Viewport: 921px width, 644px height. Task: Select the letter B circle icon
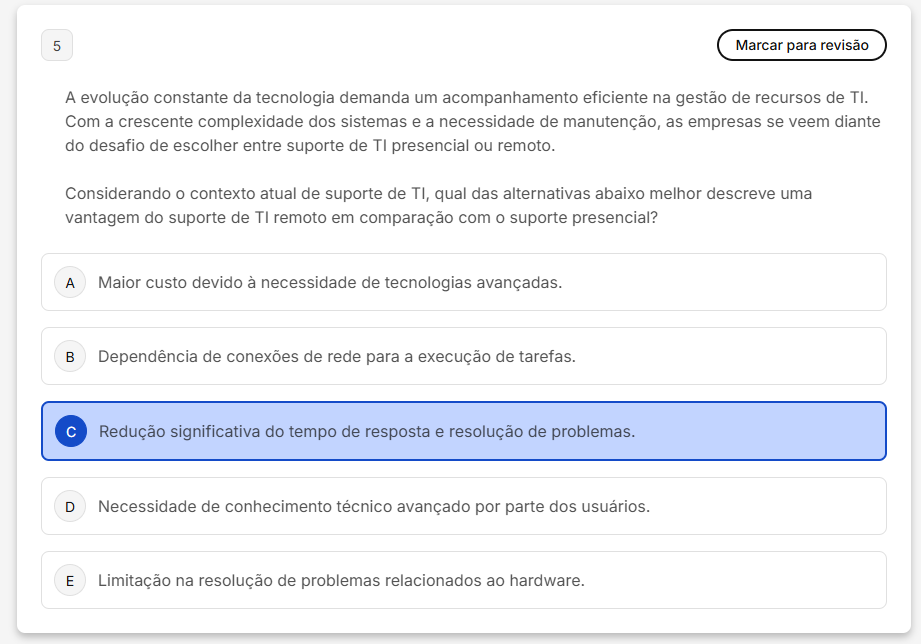tap(70, 357)
